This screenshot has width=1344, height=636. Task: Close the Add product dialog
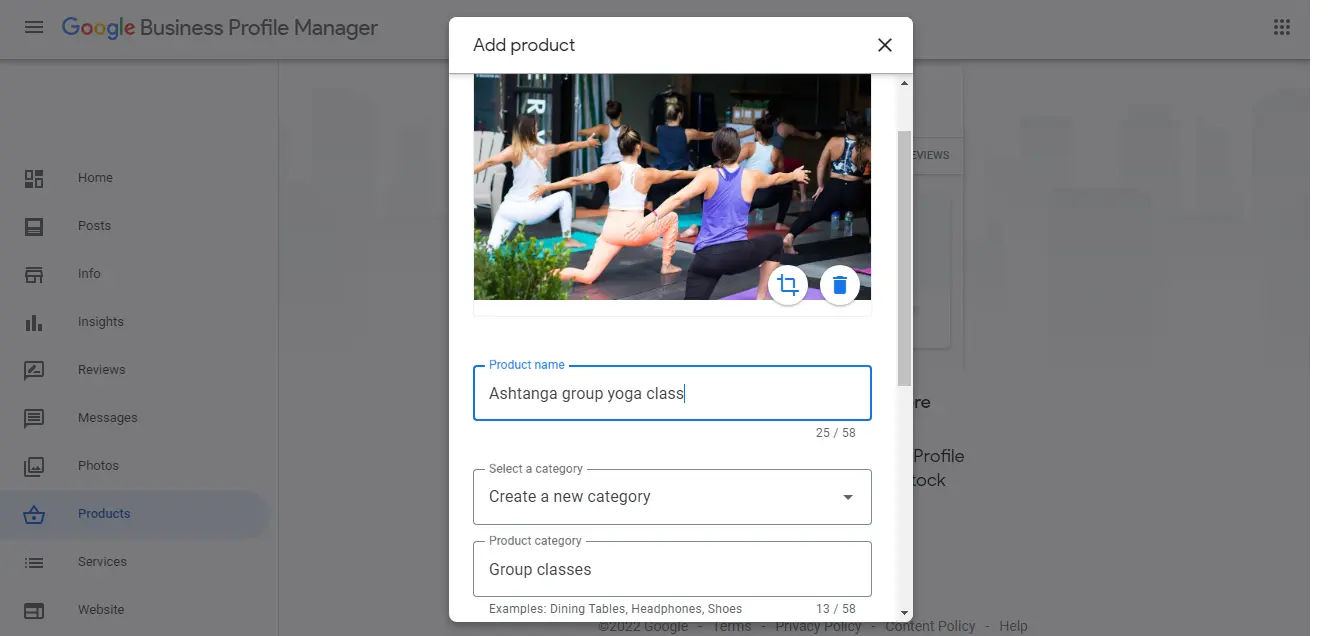point(884,45)
